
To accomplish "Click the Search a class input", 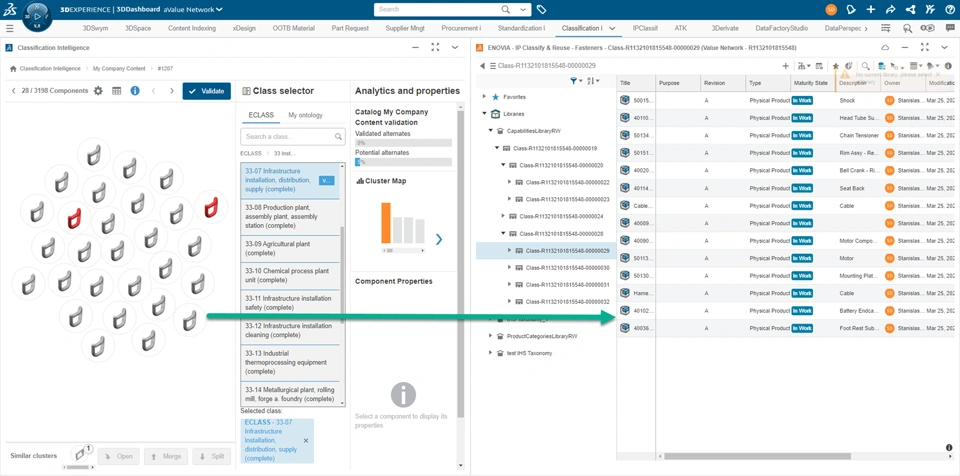I will (293, 137).
